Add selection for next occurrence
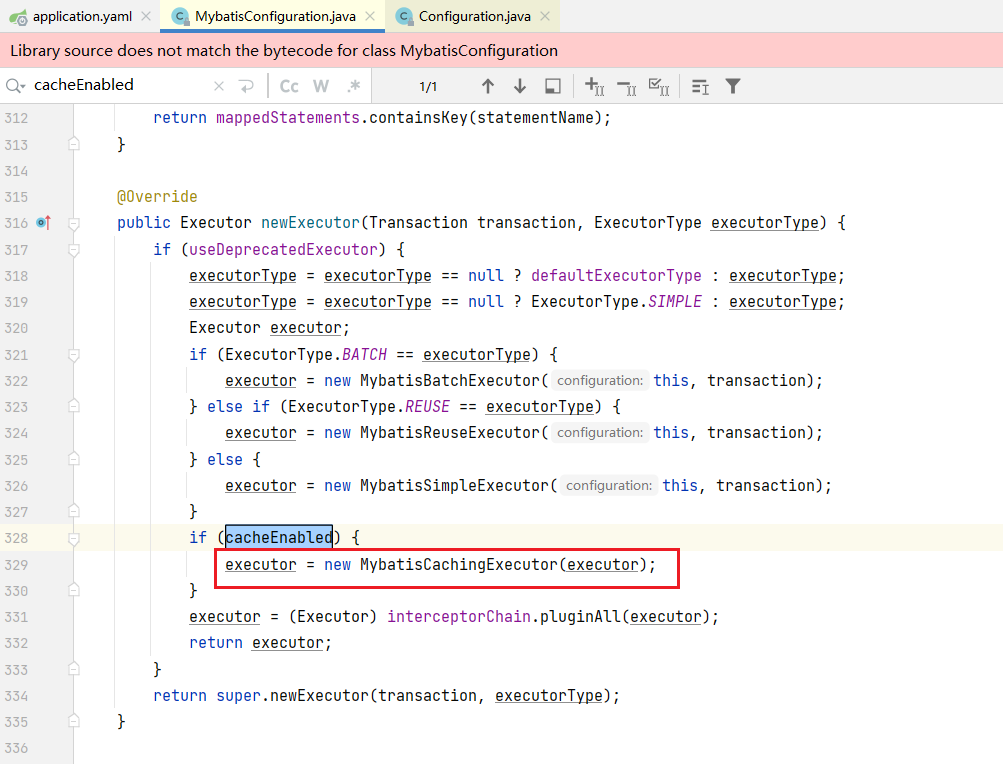Screen dimensions: 1003x764 point(595,86)
